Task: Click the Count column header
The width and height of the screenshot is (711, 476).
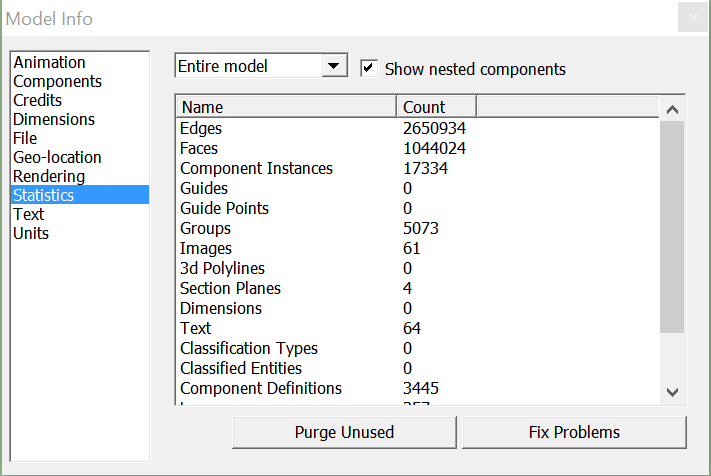Action: 436,107
